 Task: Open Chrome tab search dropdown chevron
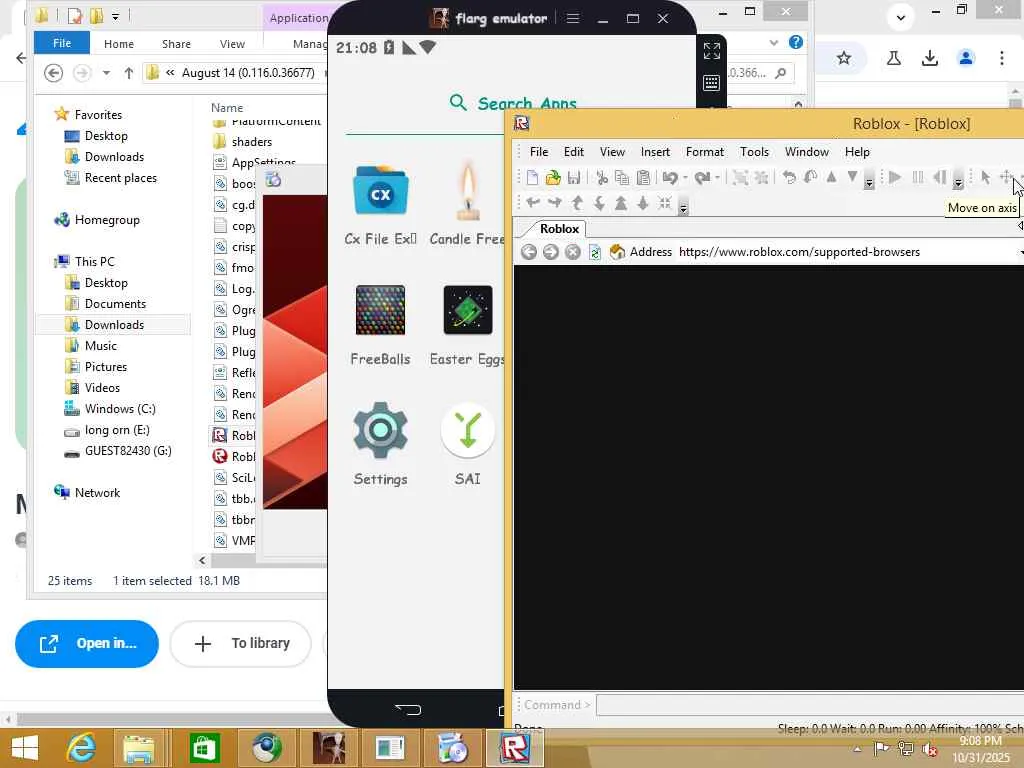[x=901, y=18]
